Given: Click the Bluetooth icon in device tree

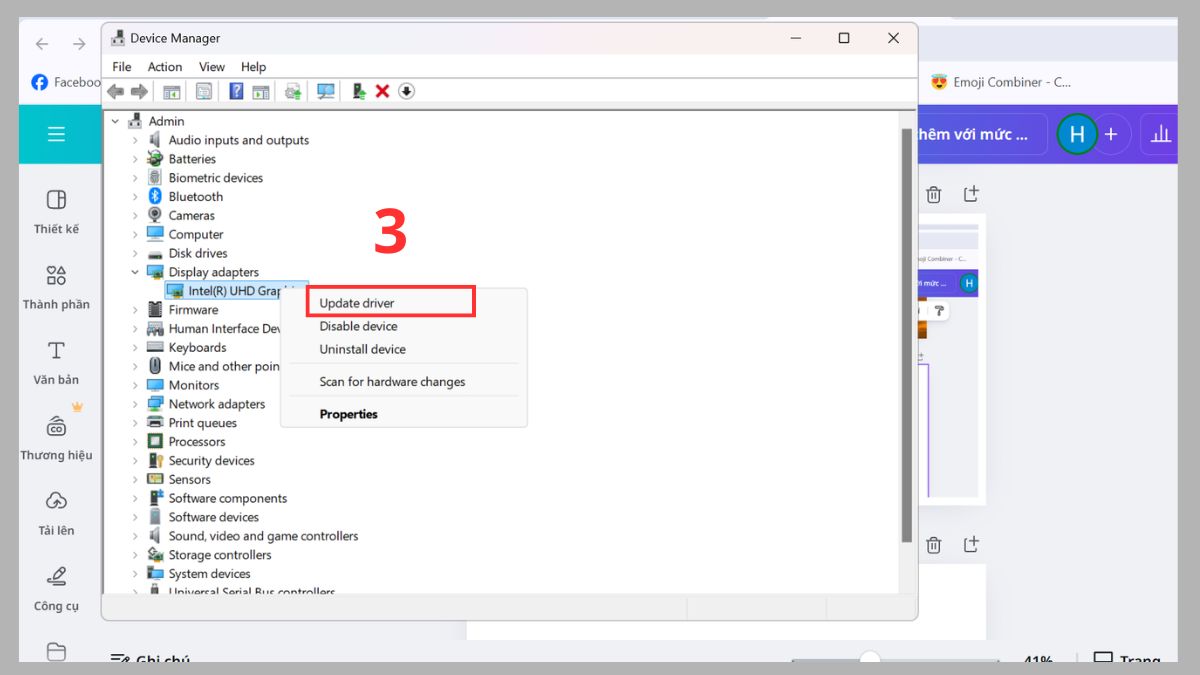Looking at the screenshot, I should (155, 197).
